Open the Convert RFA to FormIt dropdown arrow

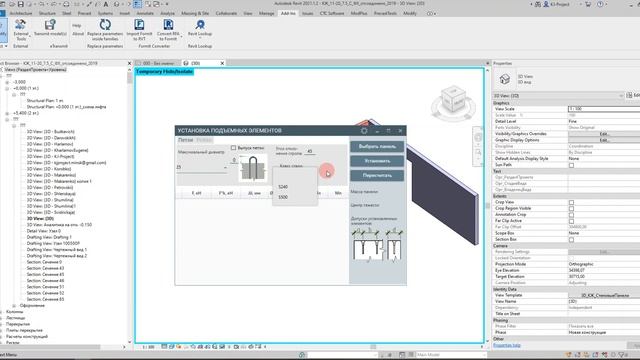pos(181,37)
